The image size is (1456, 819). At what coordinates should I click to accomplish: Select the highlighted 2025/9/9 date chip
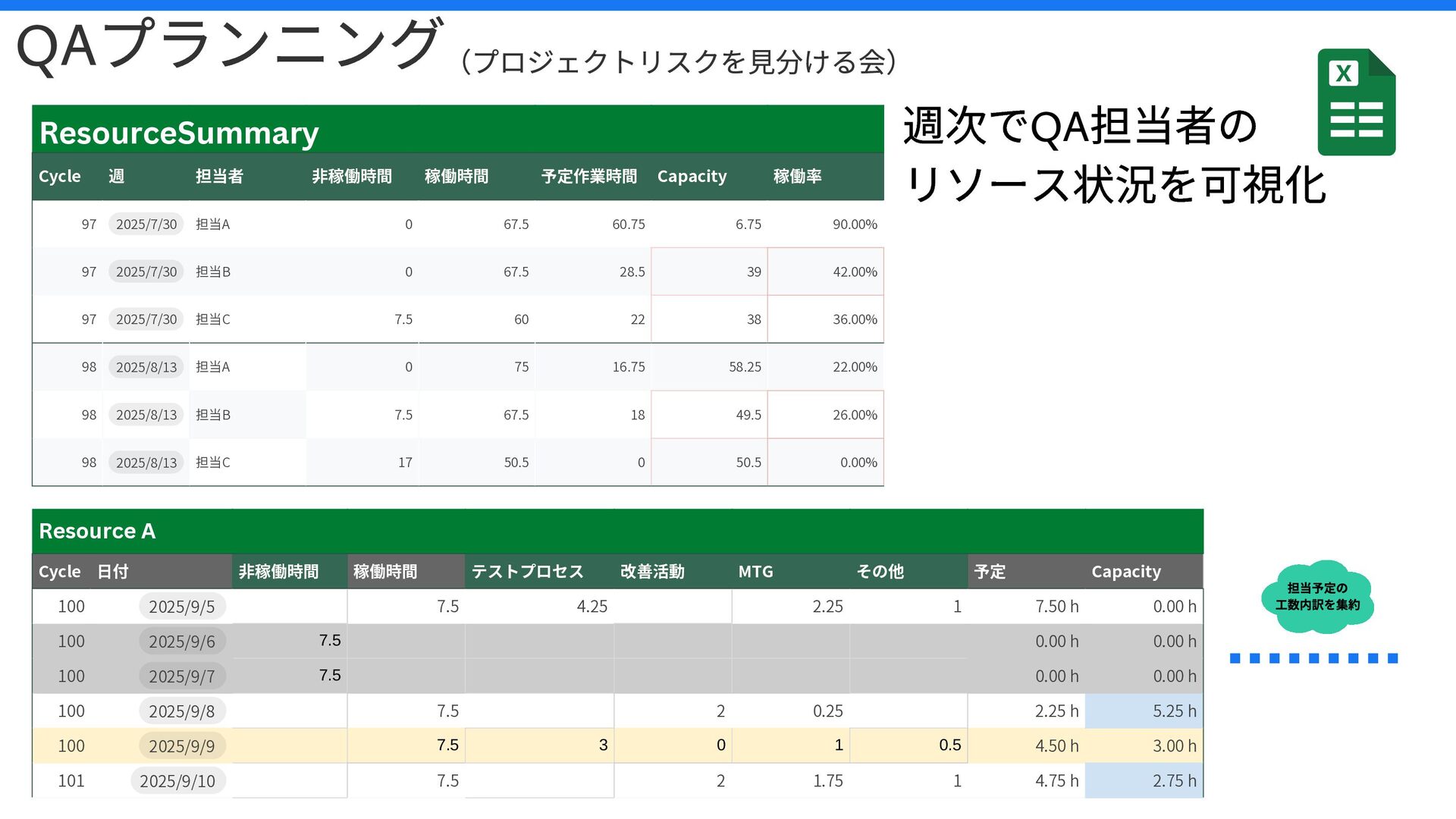pos(182,746)
